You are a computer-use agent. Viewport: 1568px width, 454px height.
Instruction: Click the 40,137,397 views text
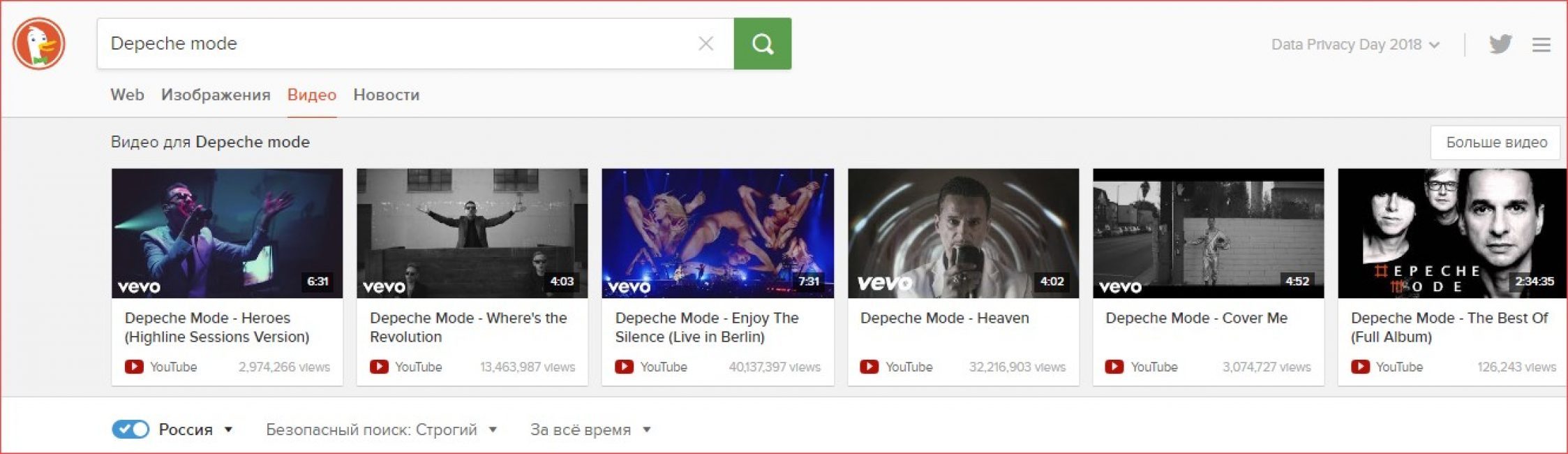(x=775, y=367)
